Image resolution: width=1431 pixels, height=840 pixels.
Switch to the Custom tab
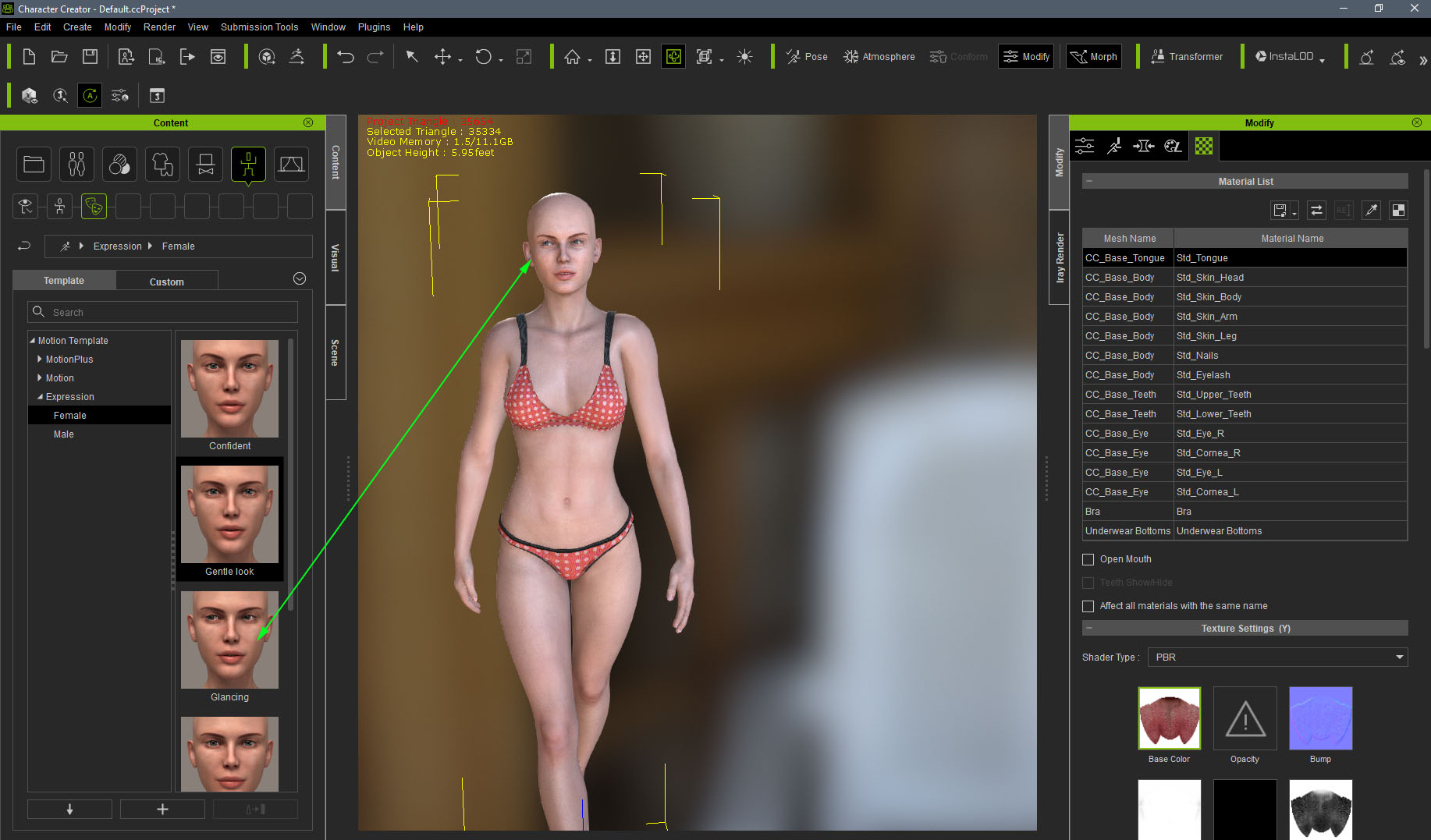pos(167,282)
